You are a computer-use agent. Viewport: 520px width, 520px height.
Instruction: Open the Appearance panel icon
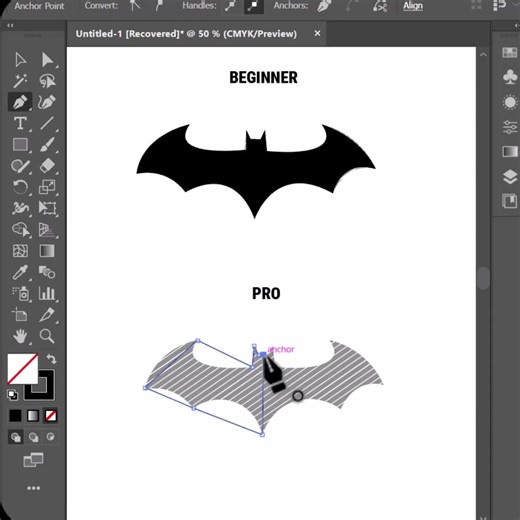510,102
